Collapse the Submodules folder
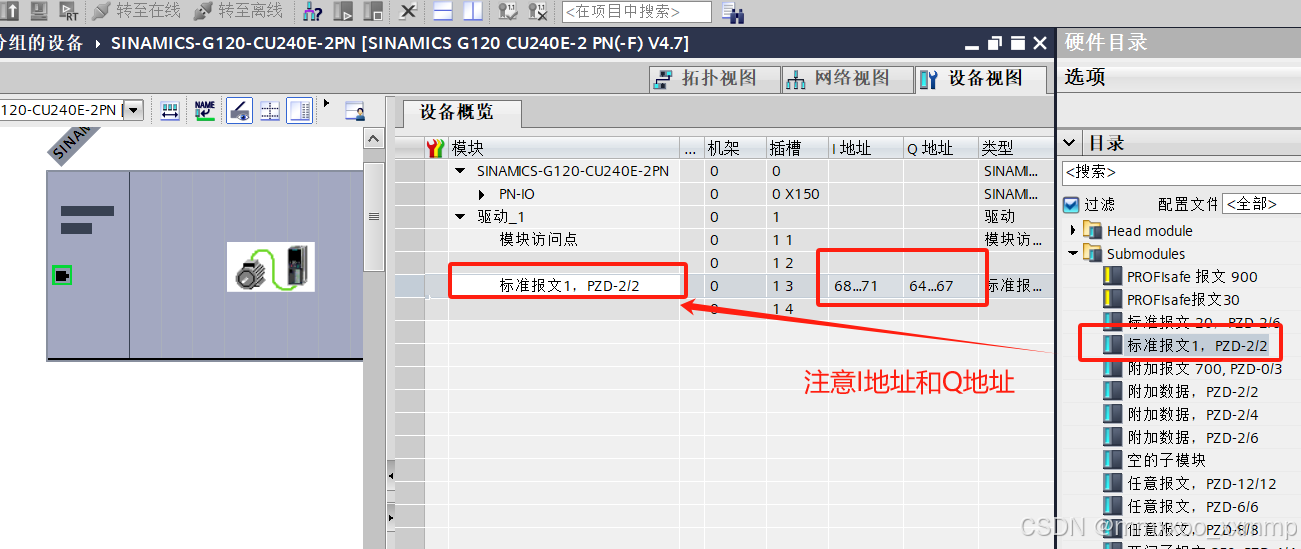The width and height of the screenshot is (1301, 549). point(1074,253)
